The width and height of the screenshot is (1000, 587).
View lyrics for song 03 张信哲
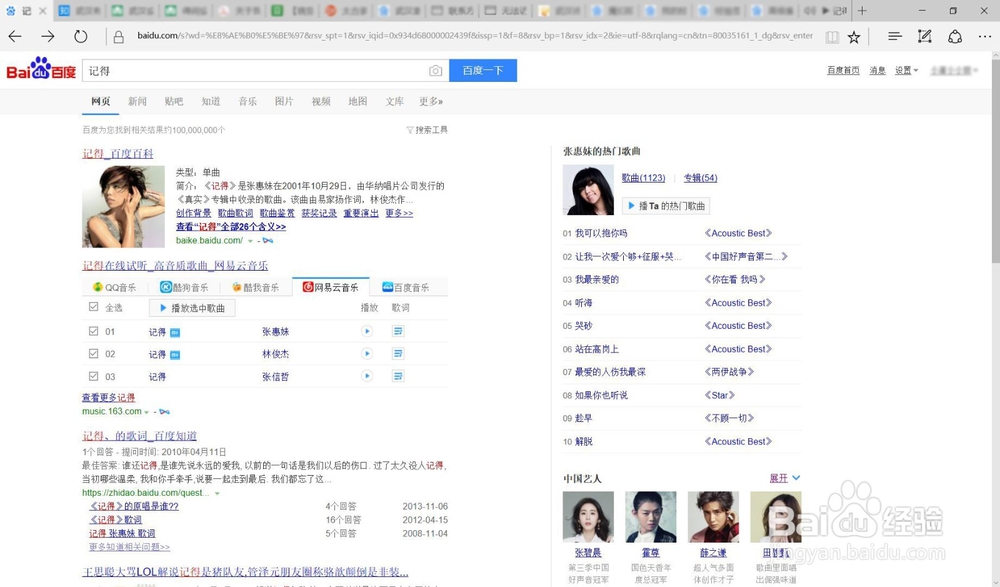(x=398, y=376)
